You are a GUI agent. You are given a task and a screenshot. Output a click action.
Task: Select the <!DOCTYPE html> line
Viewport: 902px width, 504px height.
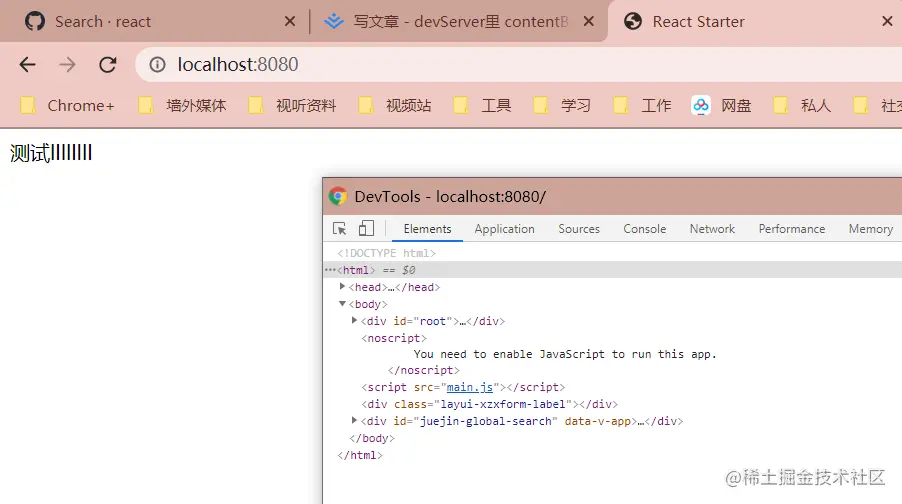[x=387, y=253]
